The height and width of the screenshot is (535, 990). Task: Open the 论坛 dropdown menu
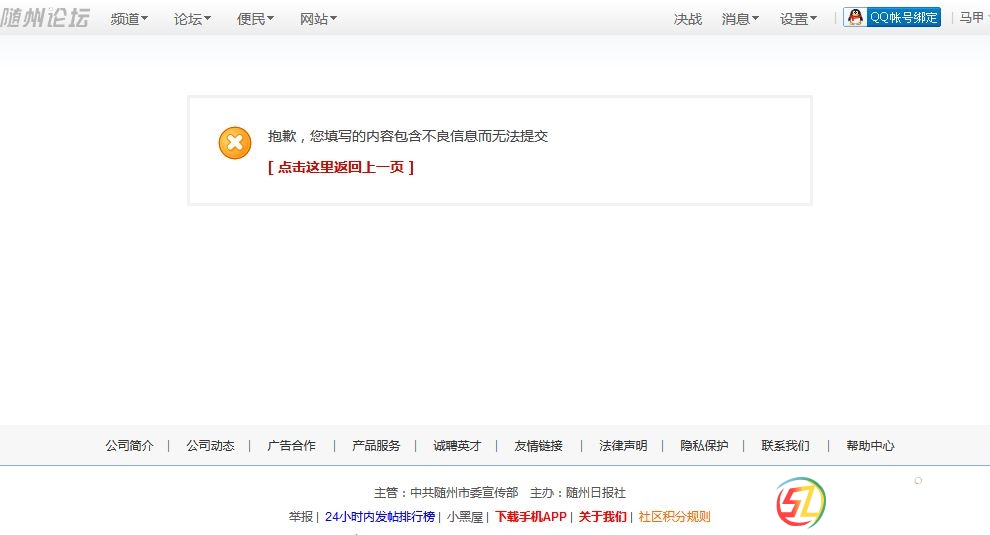[192, 19]
